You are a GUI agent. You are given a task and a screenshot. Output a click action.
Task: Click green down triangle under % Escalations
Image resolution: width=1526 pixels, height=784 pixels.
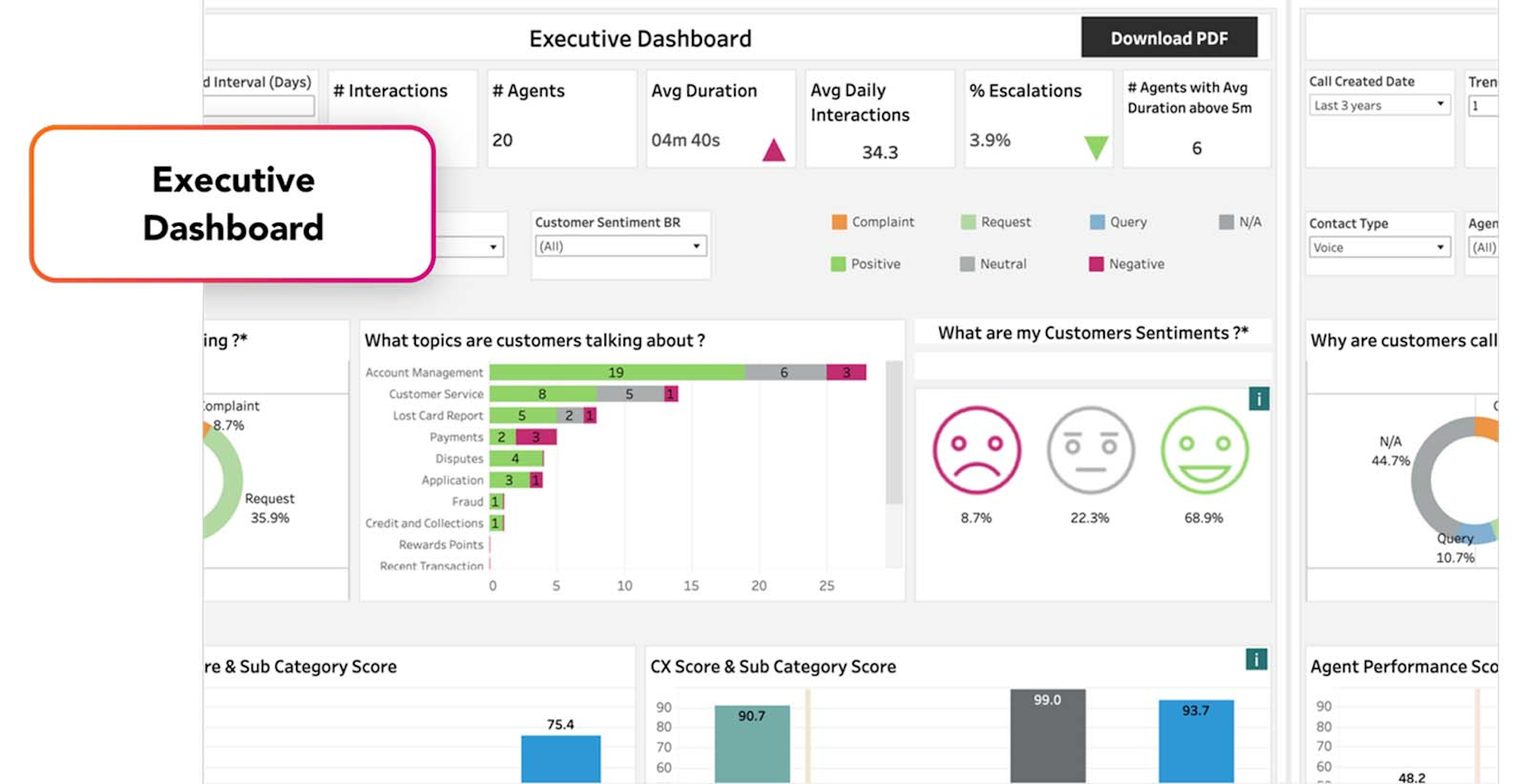click(1096, 147)
